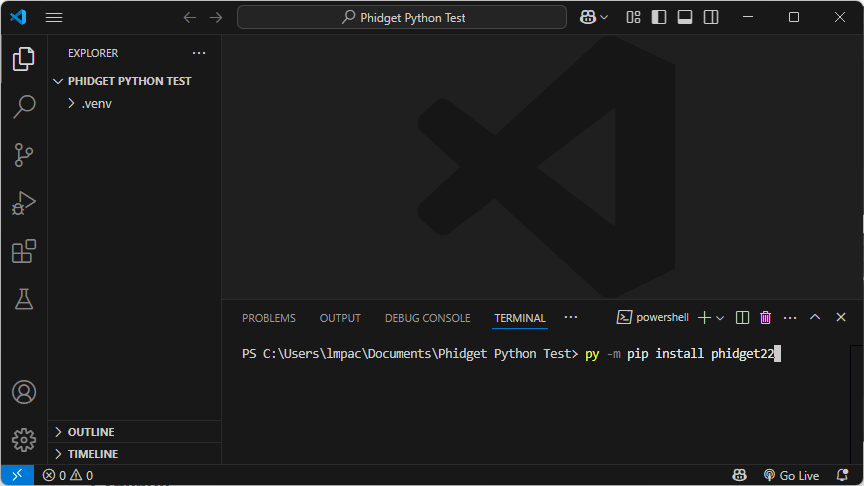Open Source Control view
Screen dimensions: 864x486
24,155
